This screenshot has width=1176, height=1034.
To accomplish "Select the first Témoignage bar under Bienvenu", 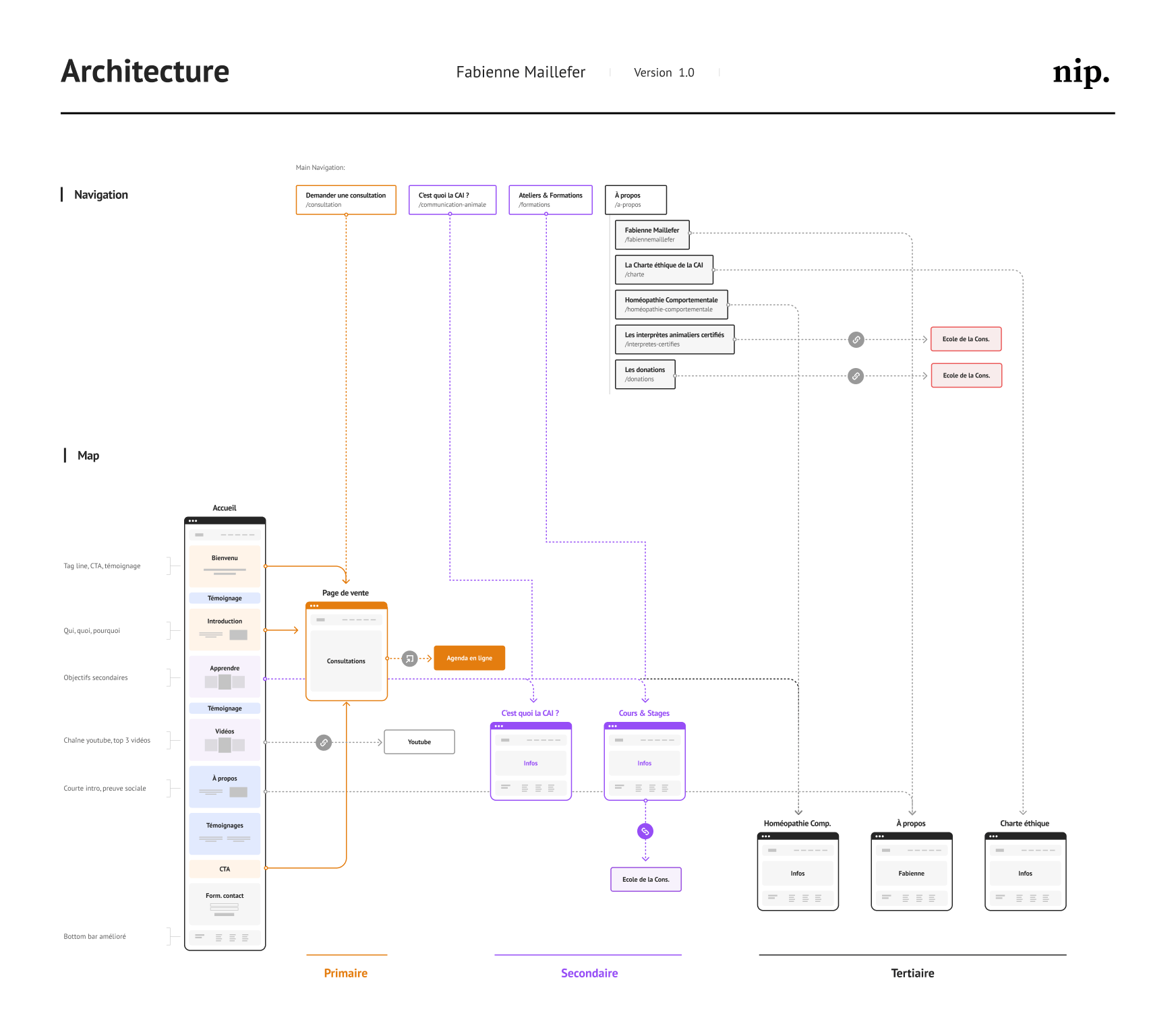I will click(225, 599).
